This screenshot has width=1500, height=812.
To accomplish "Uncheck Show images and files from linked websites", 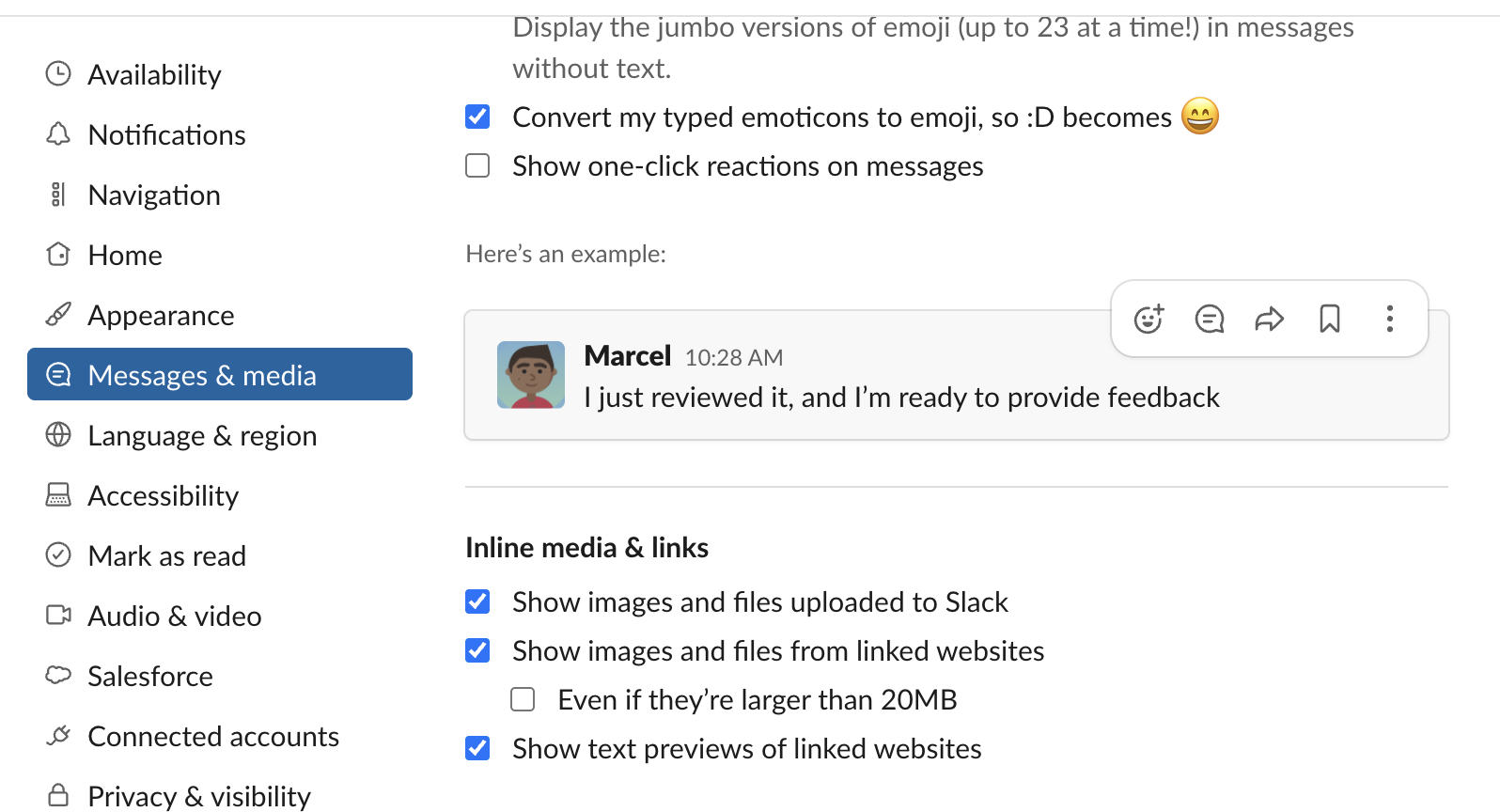I will point(477,650).
